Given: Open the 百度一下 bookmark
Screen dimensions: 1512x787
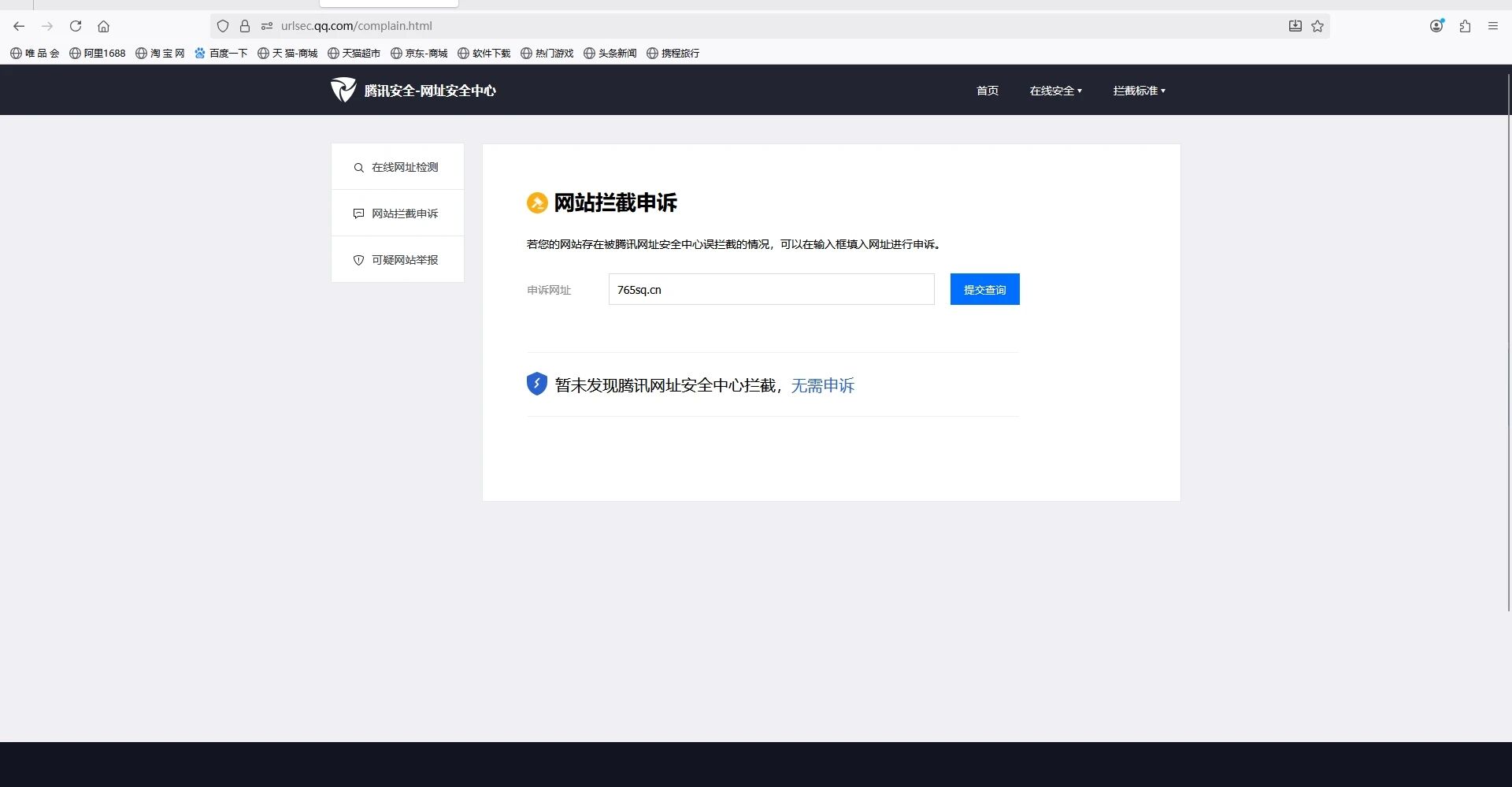Looking at the screenshot, I should tap(221, 54).
